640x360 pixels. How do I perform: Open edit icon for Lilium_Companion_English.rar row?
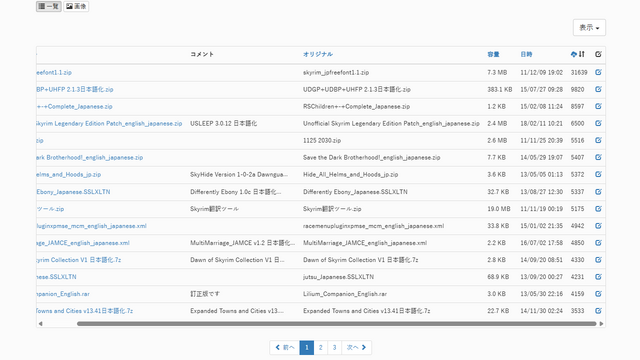tap(598, 294)
